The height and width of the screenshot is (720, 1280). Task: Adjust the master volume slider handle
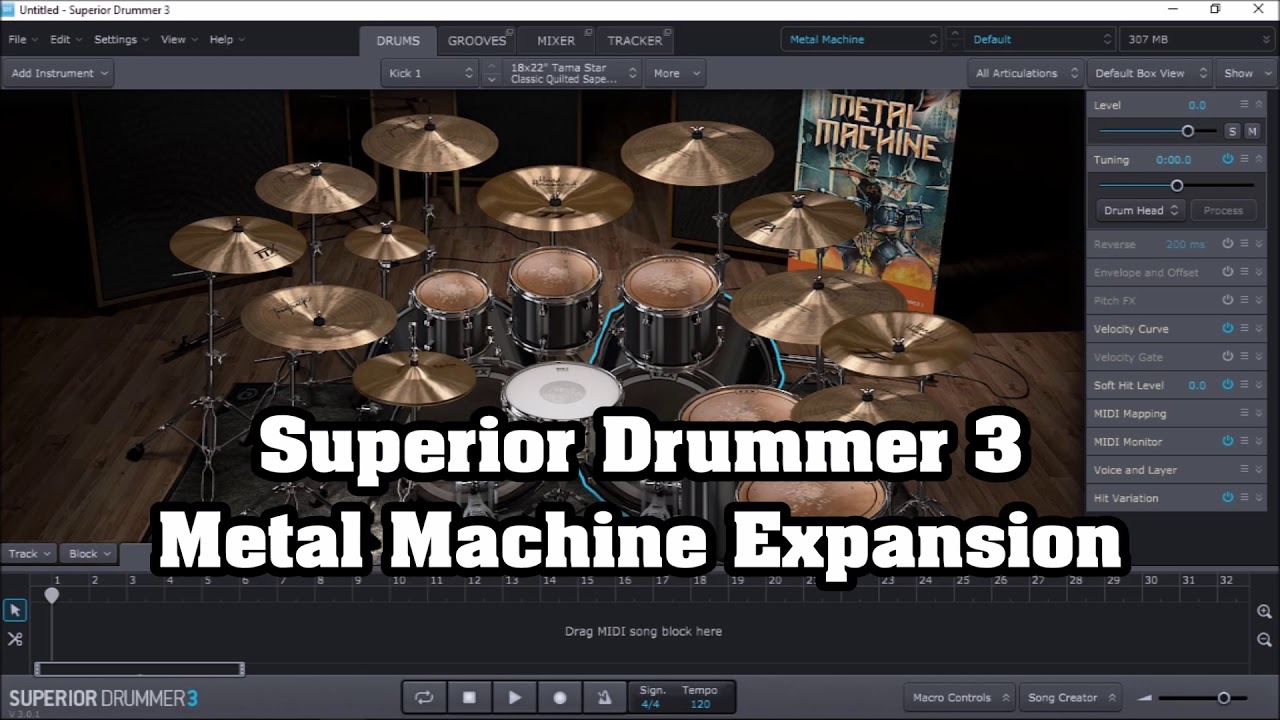coord(1223,698)
